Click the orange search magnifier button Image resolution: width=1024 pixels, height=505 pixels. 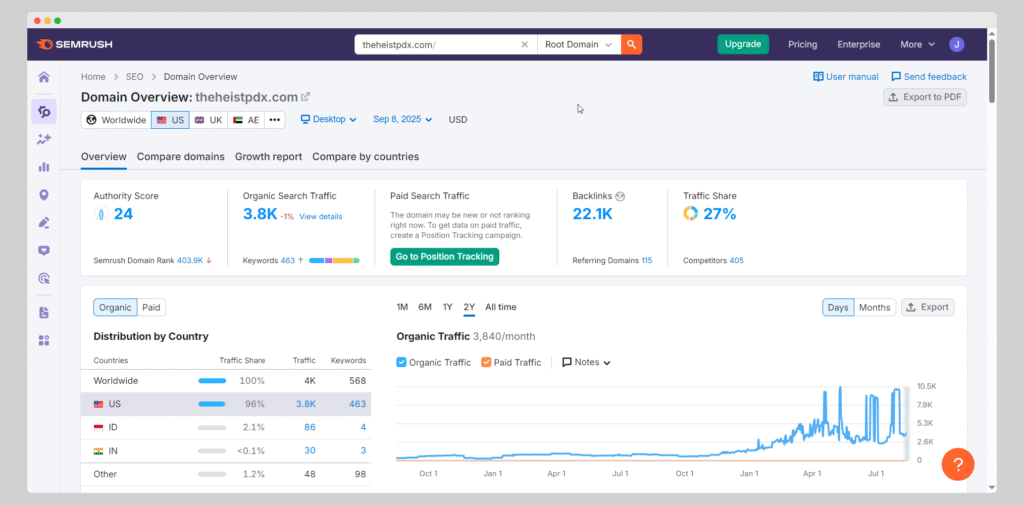point(631,44)
